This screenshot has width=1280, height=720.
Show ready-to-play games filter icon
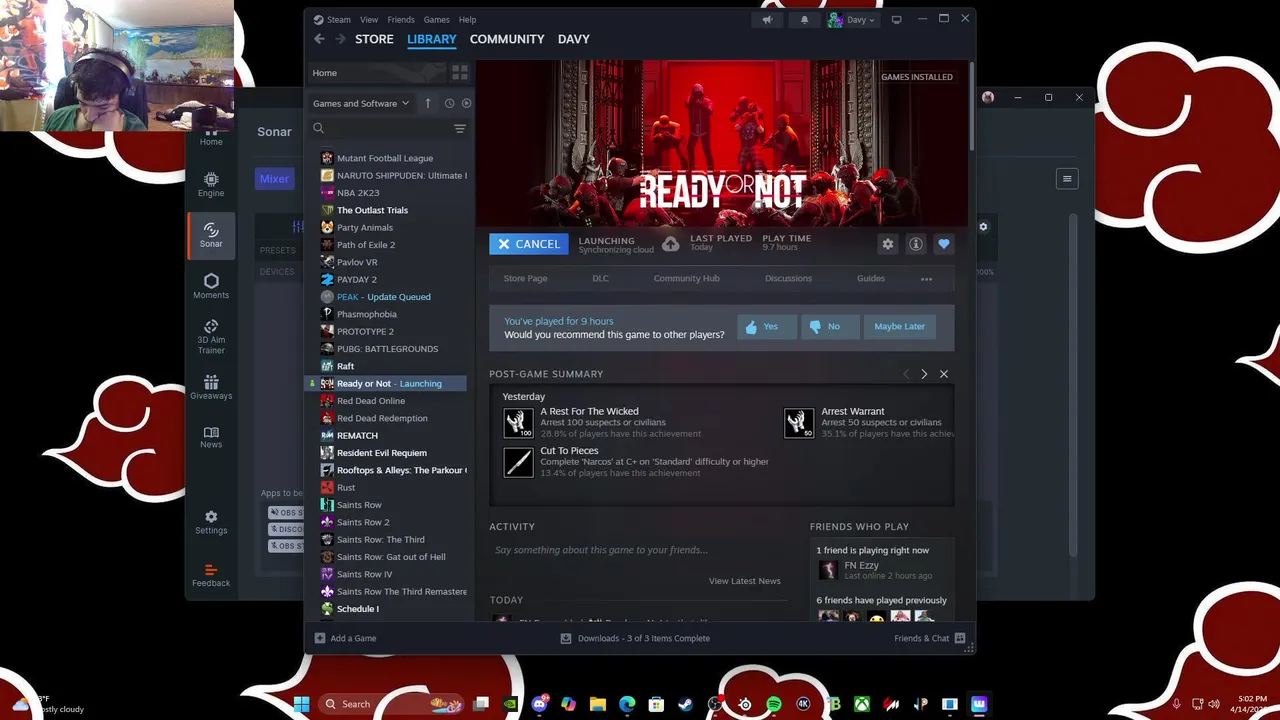466,103
